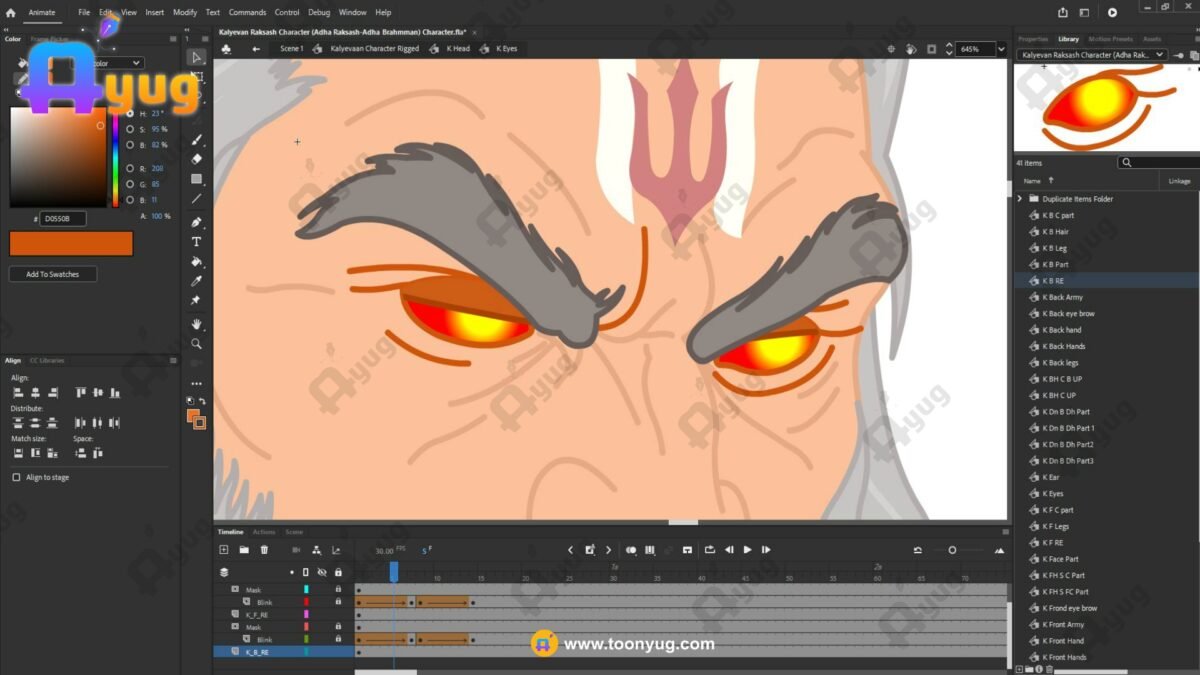The width and height of the screenshot is (1200, 675).
Task: Select the H hue radio button
Action: tap(130, 115)
